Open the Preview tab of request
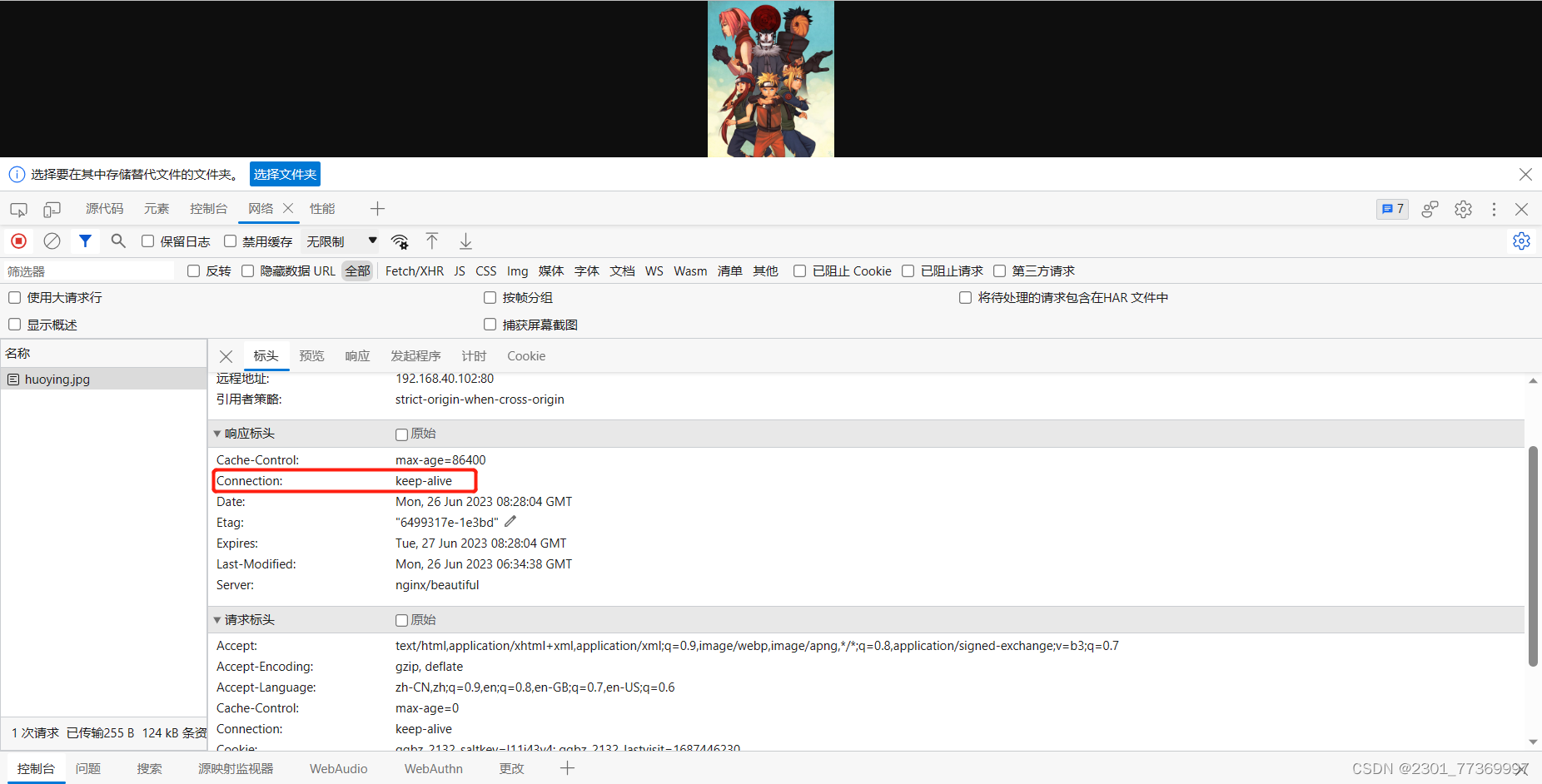Image resolution: width=1542 pixels, height=784 pixels. click(311, 356)
